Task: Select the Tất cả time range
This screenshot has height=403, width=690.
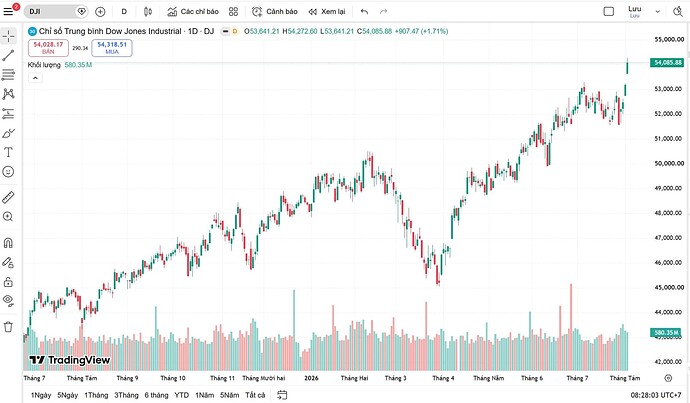Action: 255,395
